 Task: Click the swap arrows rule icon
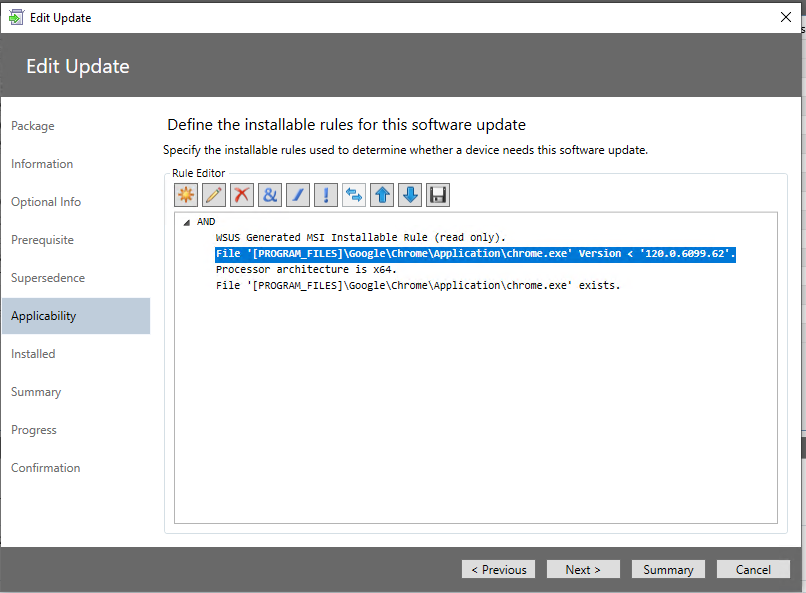[x=354, y=195]
